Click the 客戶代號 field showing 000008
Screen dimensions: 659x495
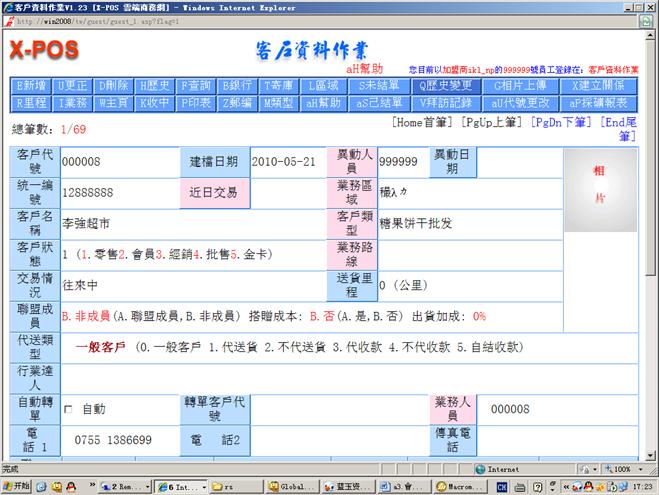click(116, 162)
